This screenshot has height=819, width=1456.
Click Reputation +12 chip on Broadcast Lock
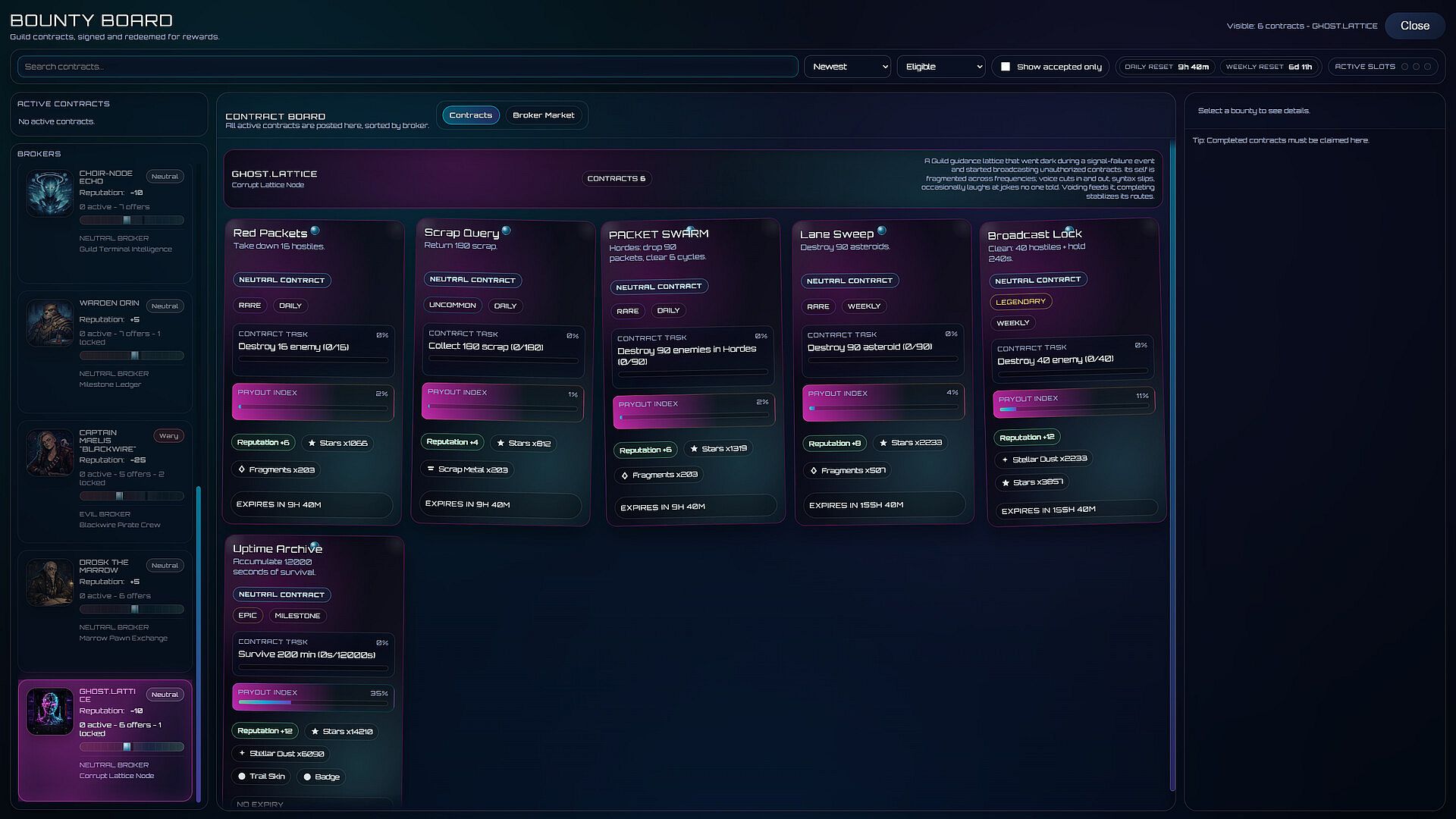[1027, 438]
